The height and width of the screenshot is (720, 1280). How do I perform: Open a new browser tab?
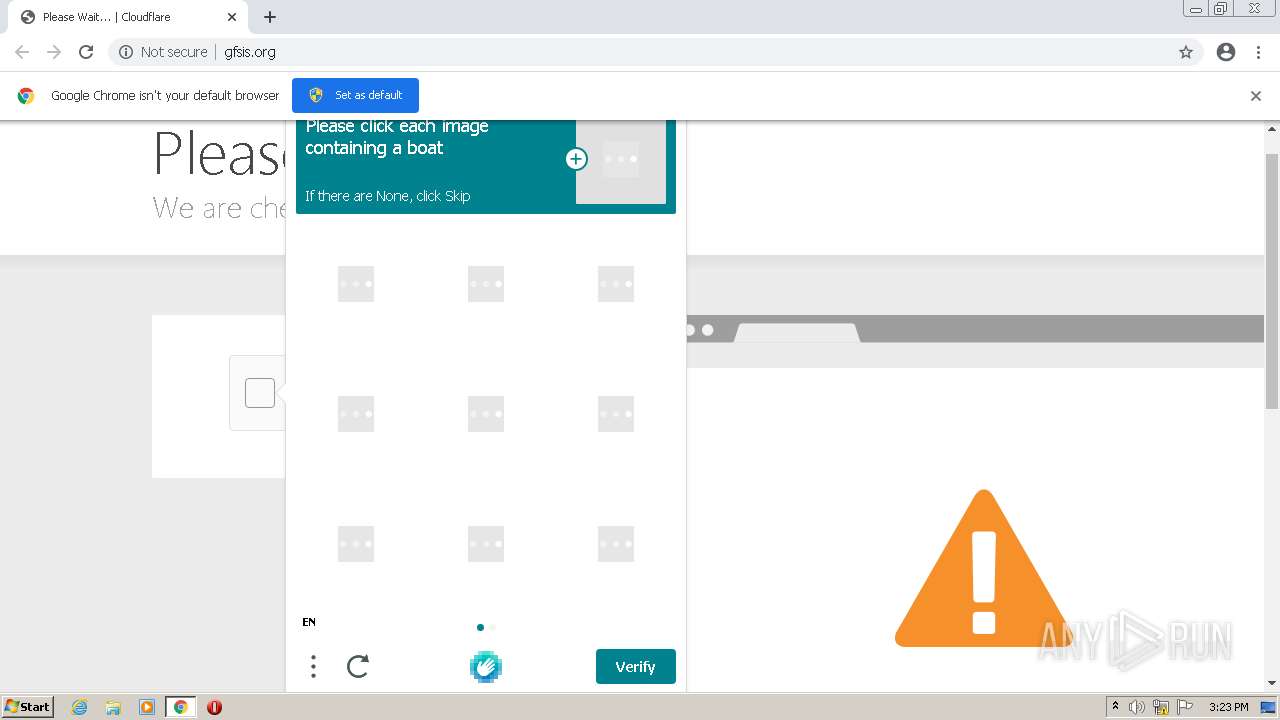[x=270, y=17]
